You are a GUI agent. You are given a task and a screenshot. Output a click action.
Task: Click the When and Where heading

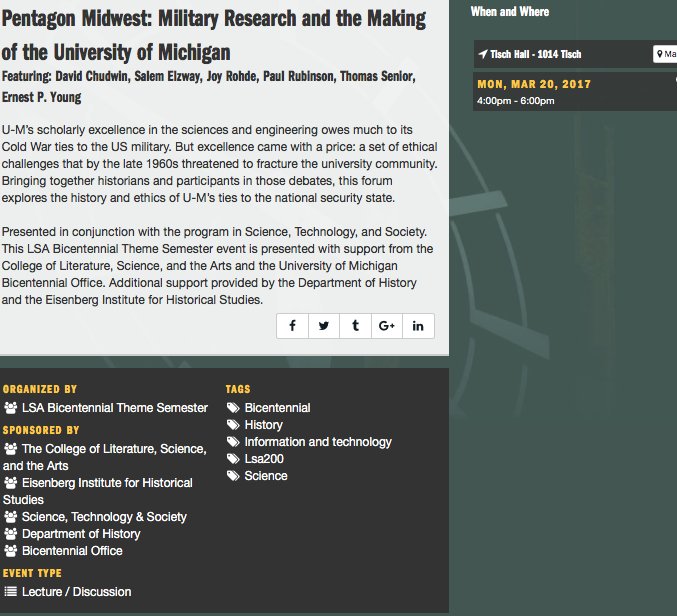click(x=510, y=12)
